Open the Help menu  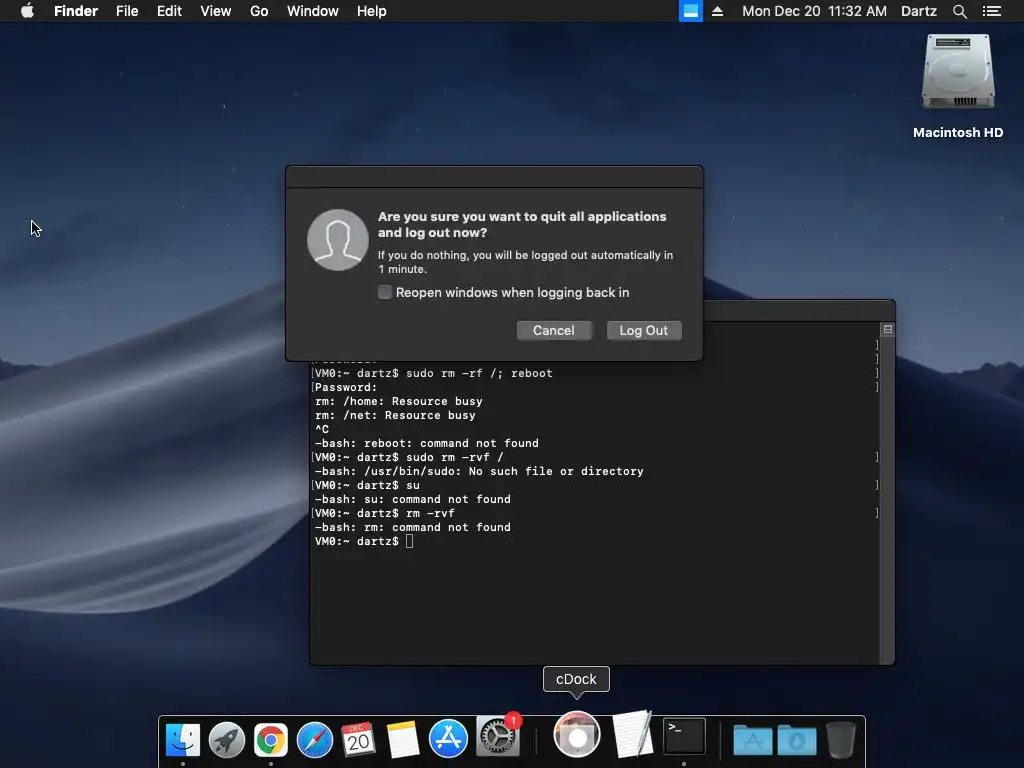click(x=372, y=11)
